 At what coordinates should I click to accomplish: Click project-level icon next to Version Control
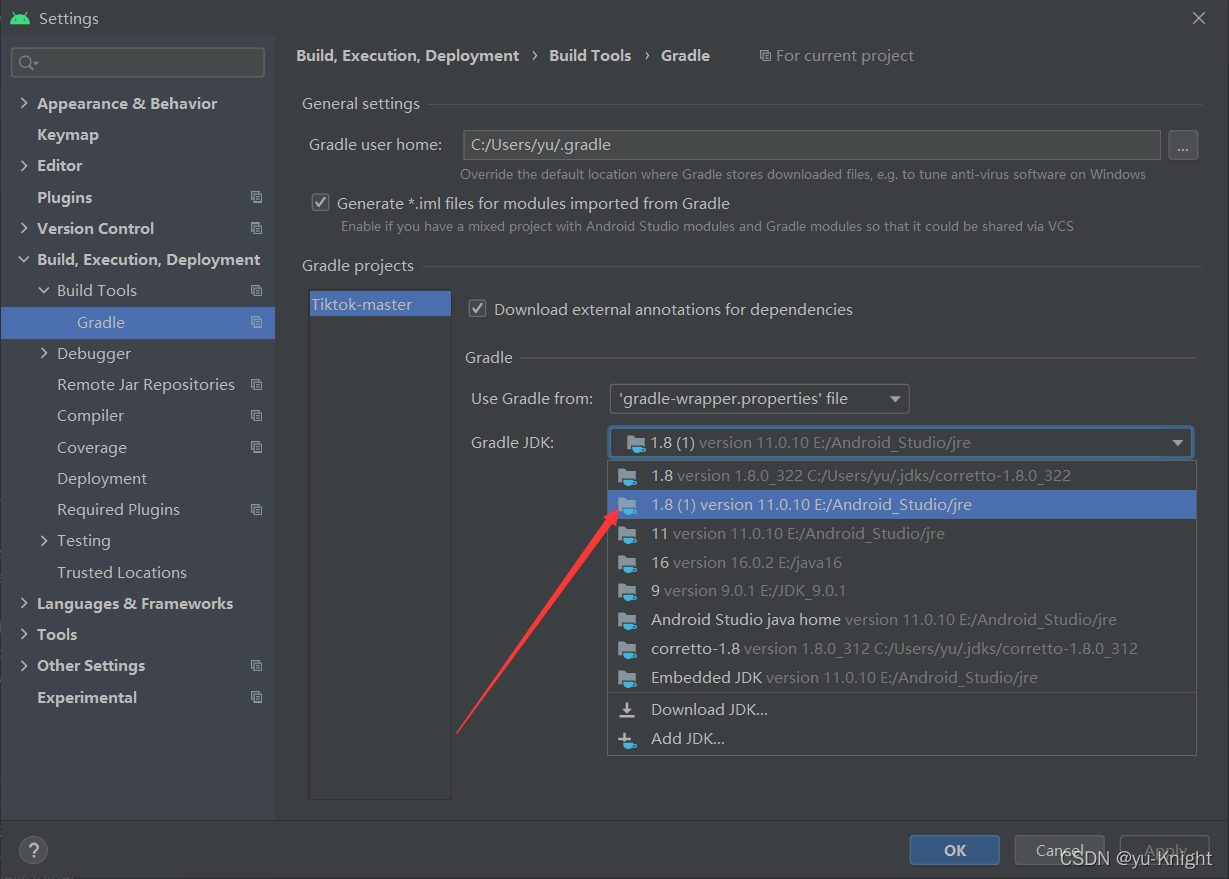coord(257,228)
